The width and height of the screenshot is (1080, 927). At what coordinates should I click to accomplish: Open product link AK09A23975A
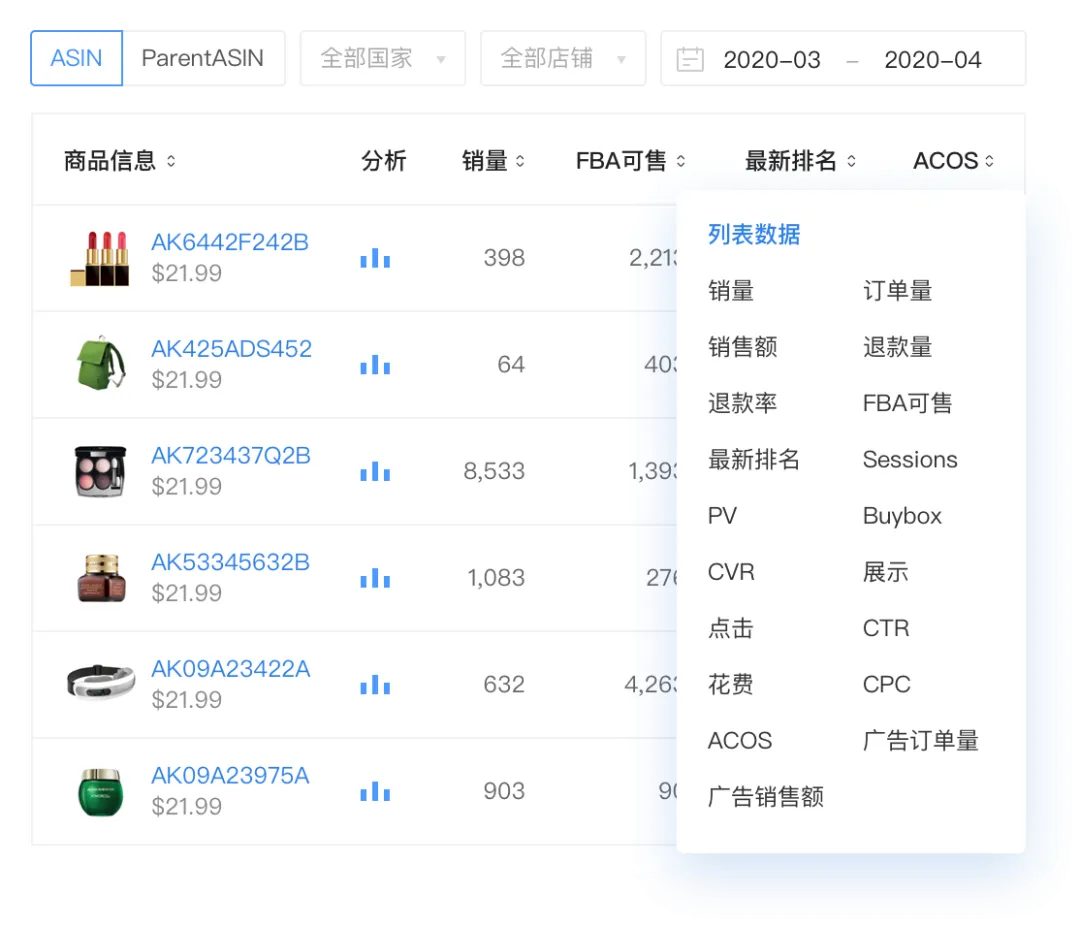pos(230,776)
